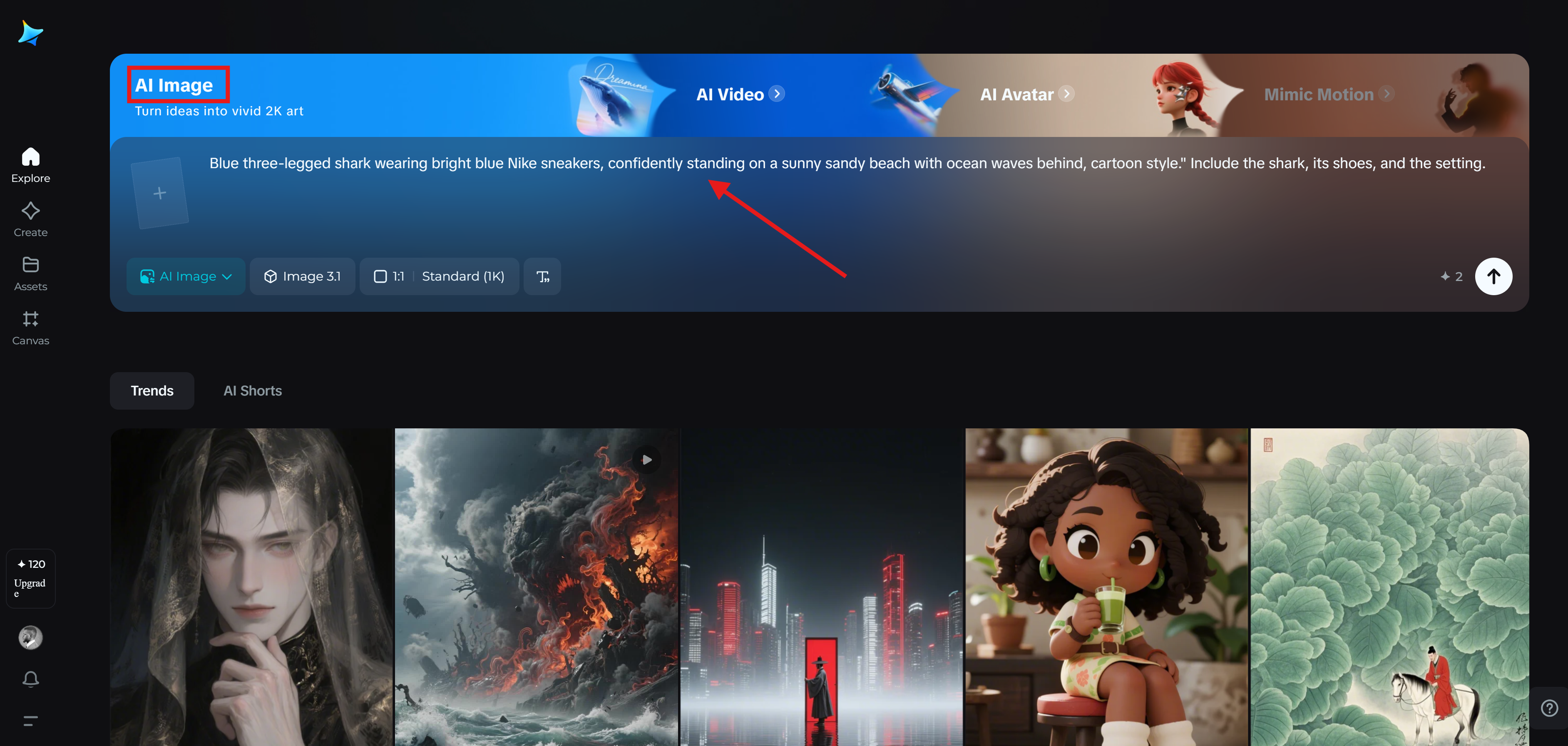Expand the sidebar menu lines icon
This screenshot has height=746, width=1568.
click(x=30, y=721)
